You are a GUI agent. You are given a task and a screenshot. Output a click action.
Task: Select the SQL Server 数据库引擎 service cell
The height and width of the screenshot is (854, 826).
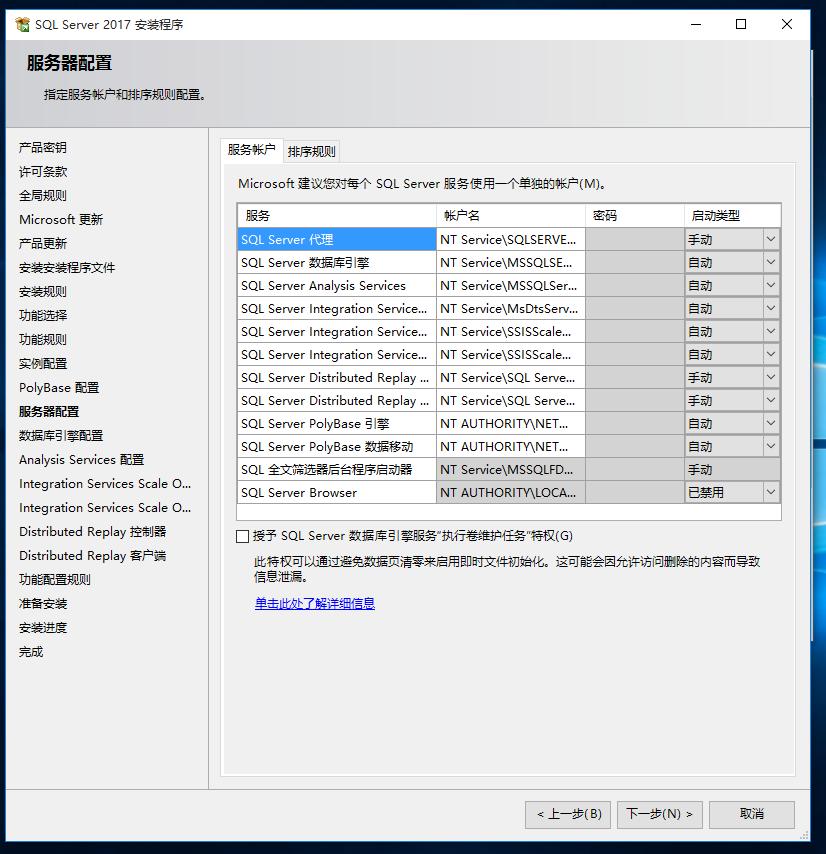[x=336, y=263]
